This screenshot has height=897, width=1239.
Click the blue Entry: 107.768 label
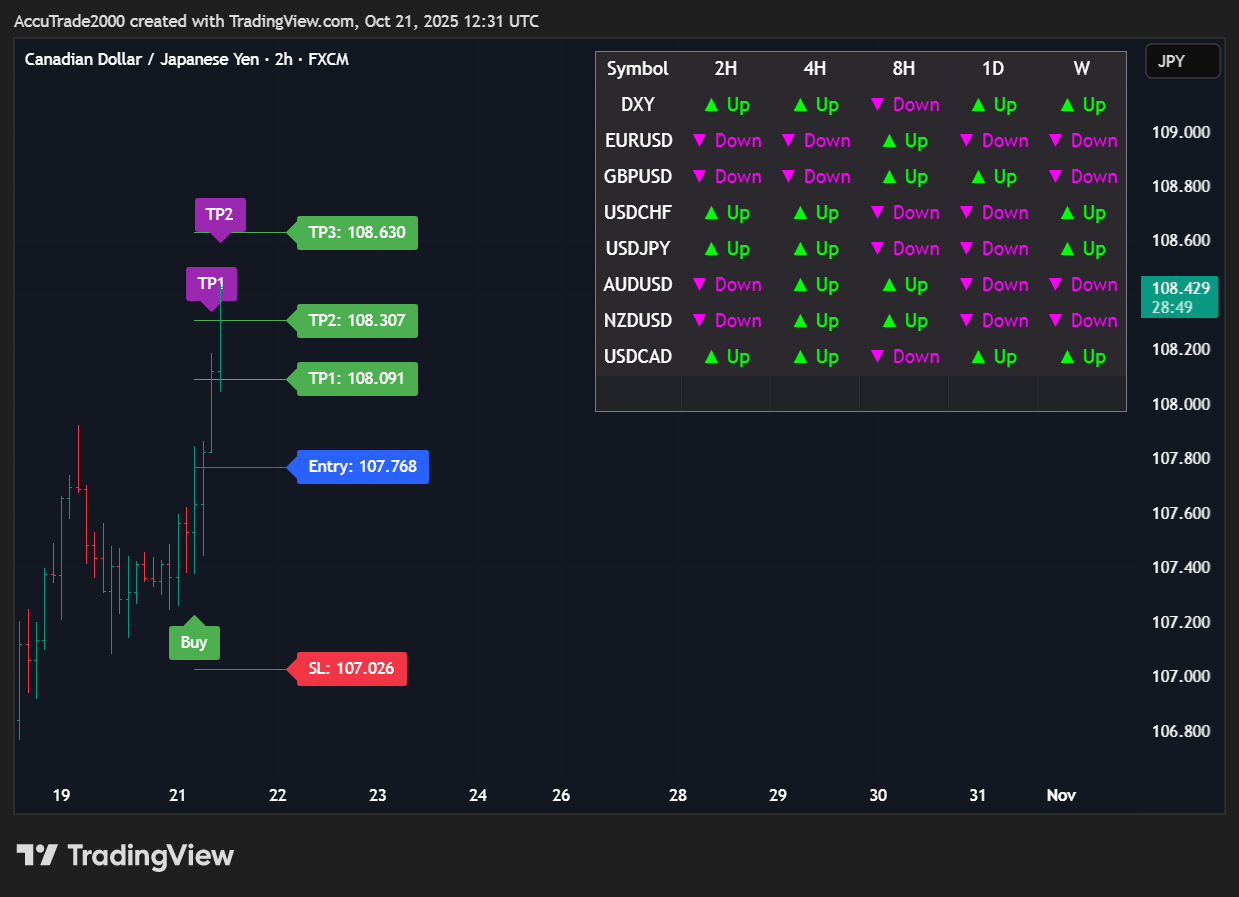[x=362, y=466]
